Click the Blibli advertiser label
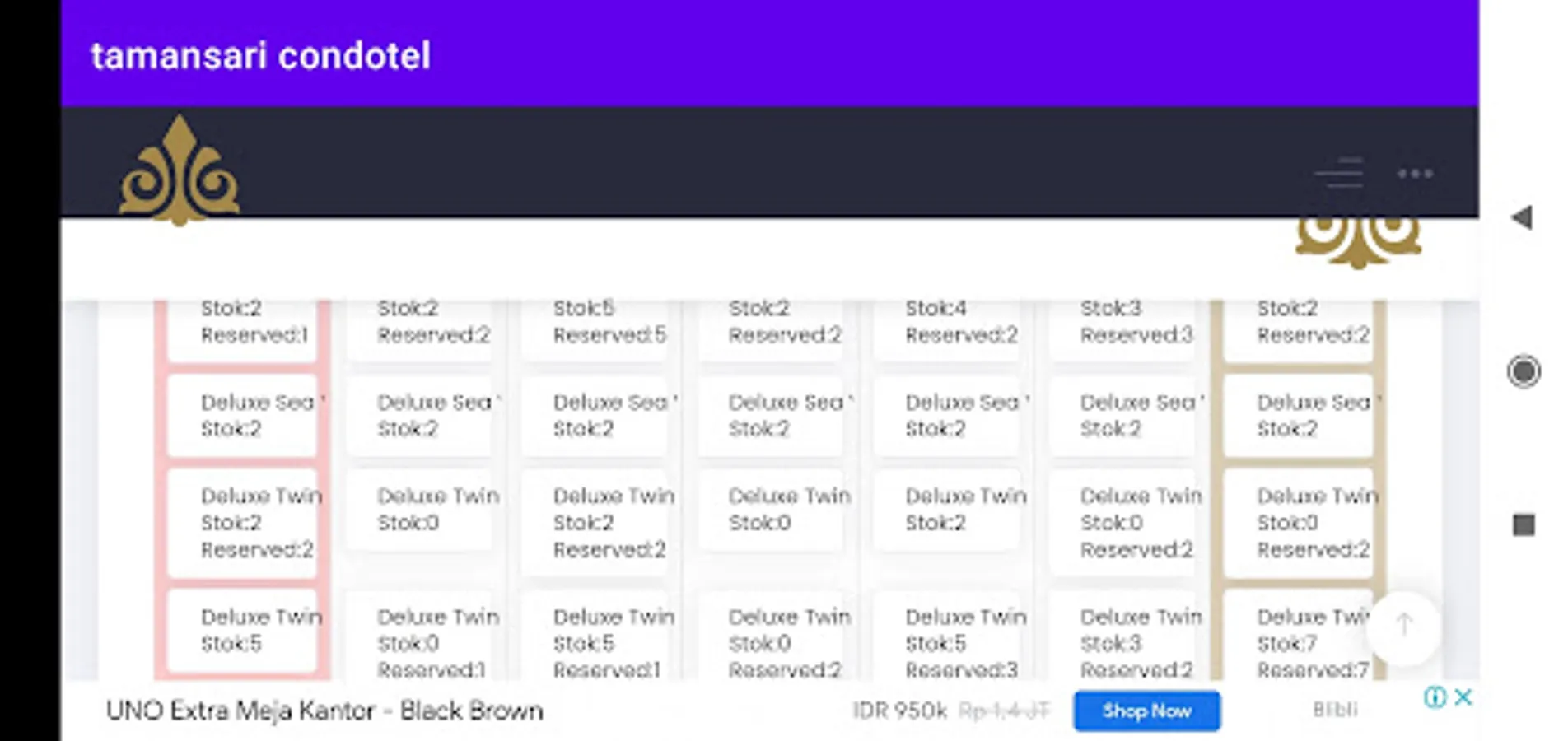 (1334, 710)
